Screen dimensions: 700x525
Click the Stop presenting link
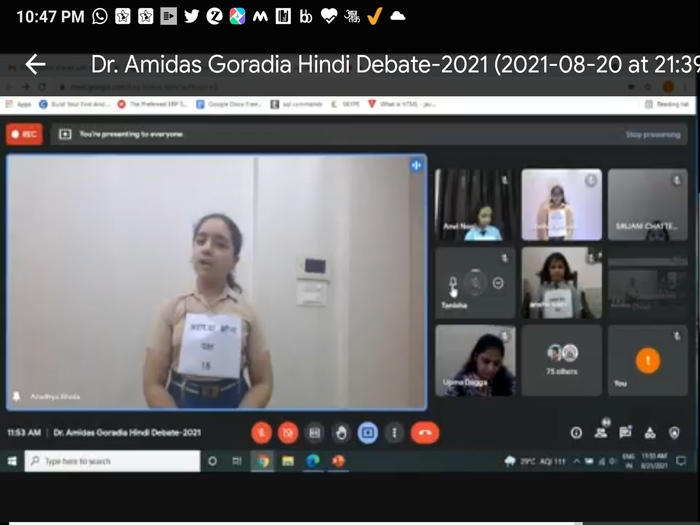coord(653,134)
